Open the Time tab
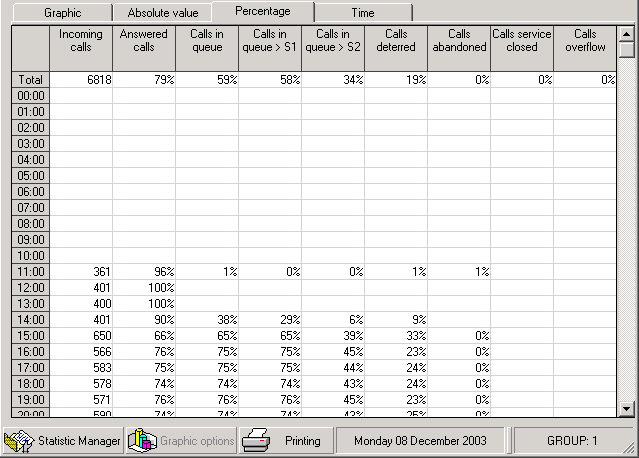The image size is (639, 458). pos(363,13)
